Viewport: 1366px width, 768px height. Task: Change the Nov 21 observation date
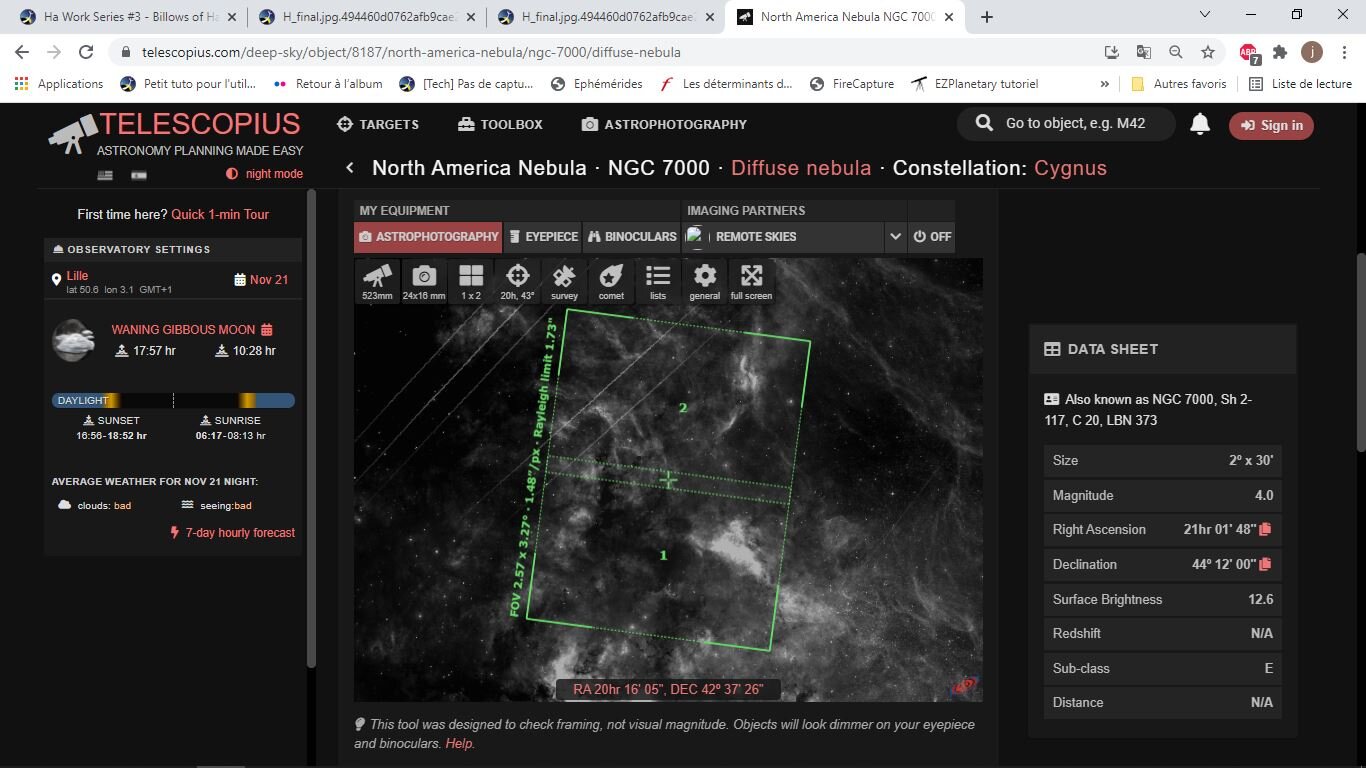261,280
